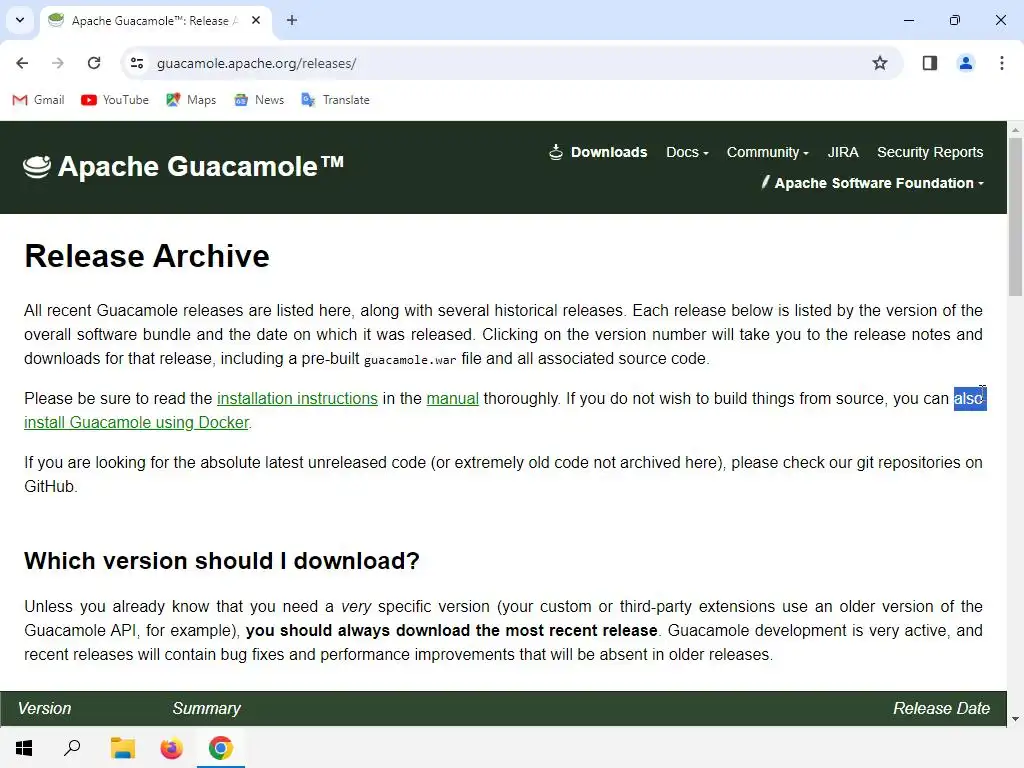1024x768 pixels.
Task: Click the scrollbar up arrow
Action: click(x=1016, y=129)
